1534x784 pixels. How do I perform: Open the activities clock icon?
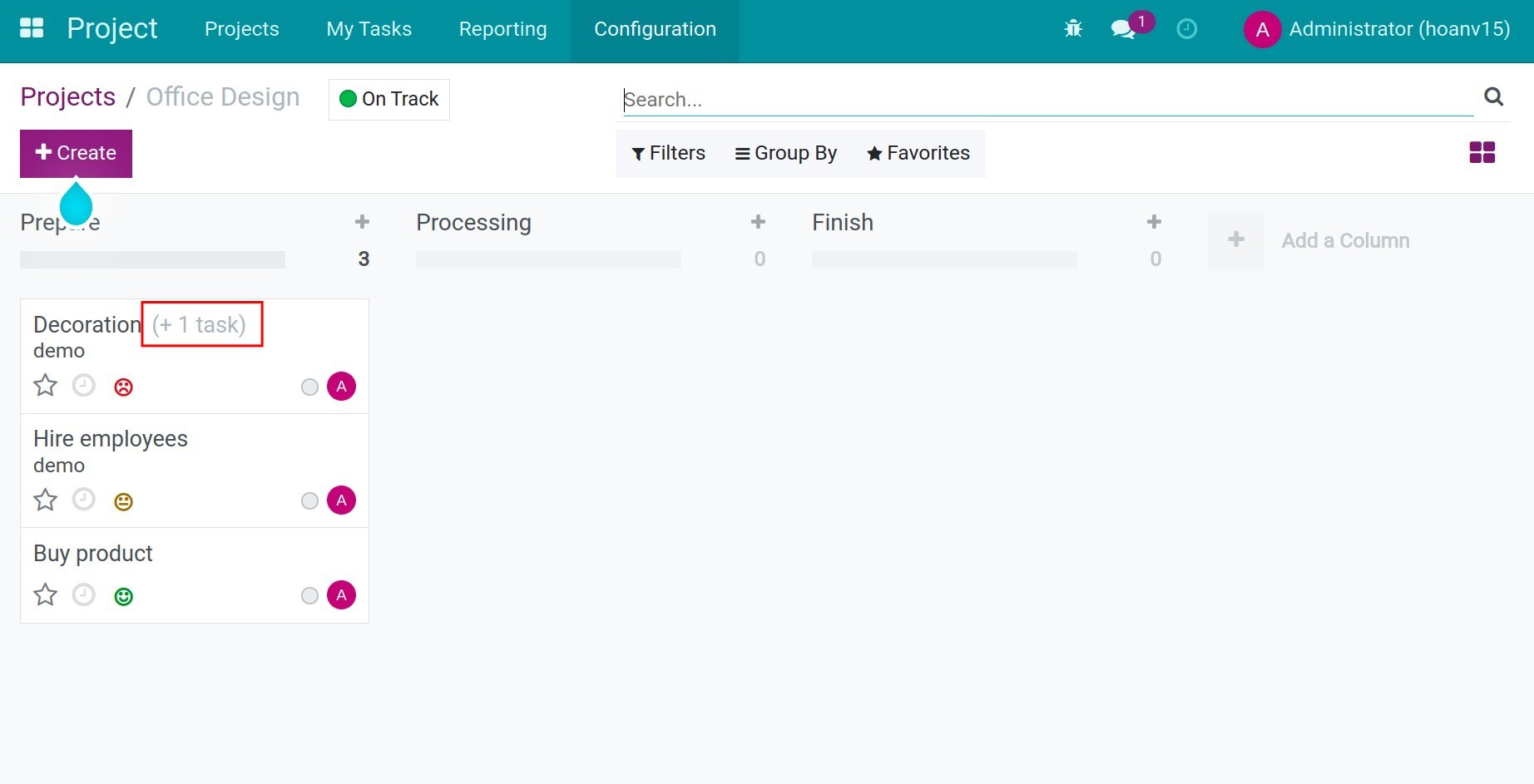[1186, 29]
